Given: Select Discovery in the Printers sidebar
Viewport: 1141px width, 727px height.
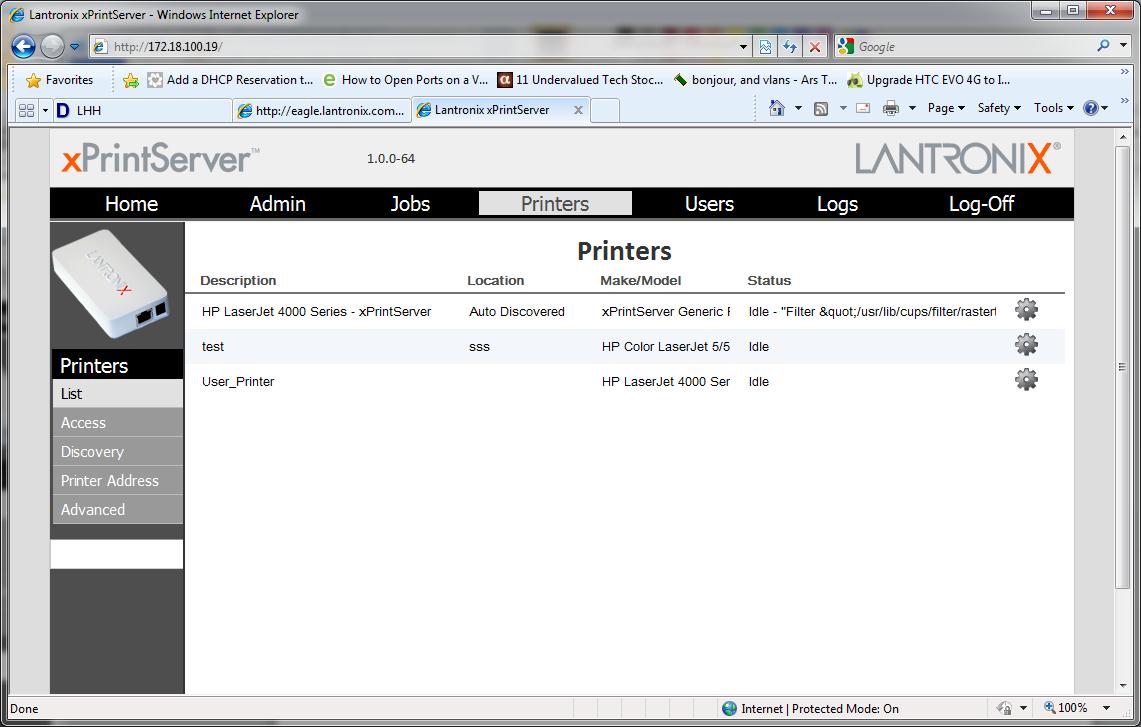Looking at the screenshot, I should 92,452.
